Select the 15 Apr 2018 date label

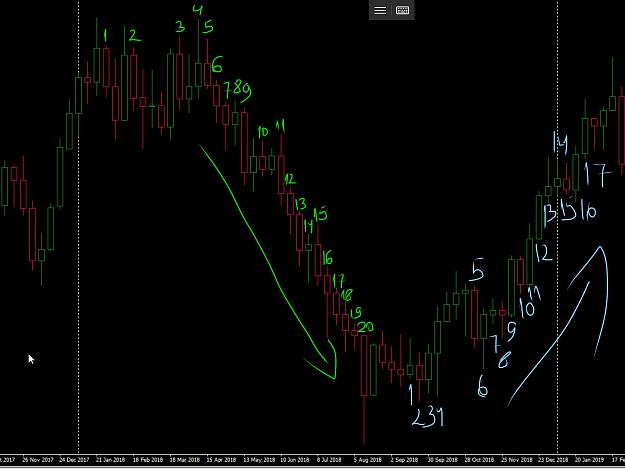pos(222,460)
